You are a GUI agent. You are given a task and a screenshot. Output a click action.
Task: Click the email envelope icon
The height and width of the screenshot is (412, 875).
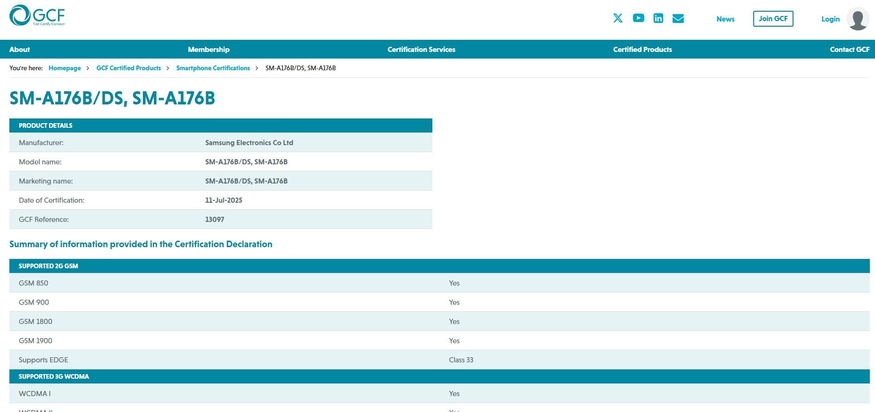[x=678, y=18]
